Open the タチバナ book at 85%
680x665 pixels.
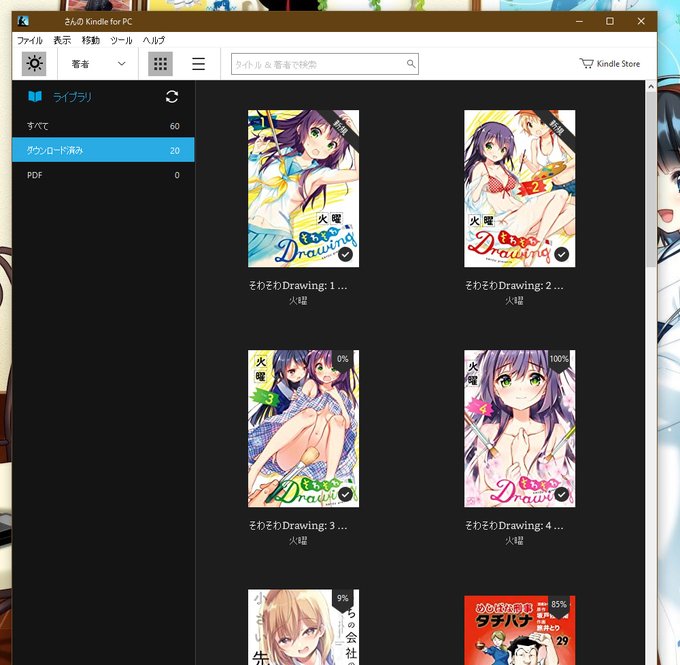point(520,630)
